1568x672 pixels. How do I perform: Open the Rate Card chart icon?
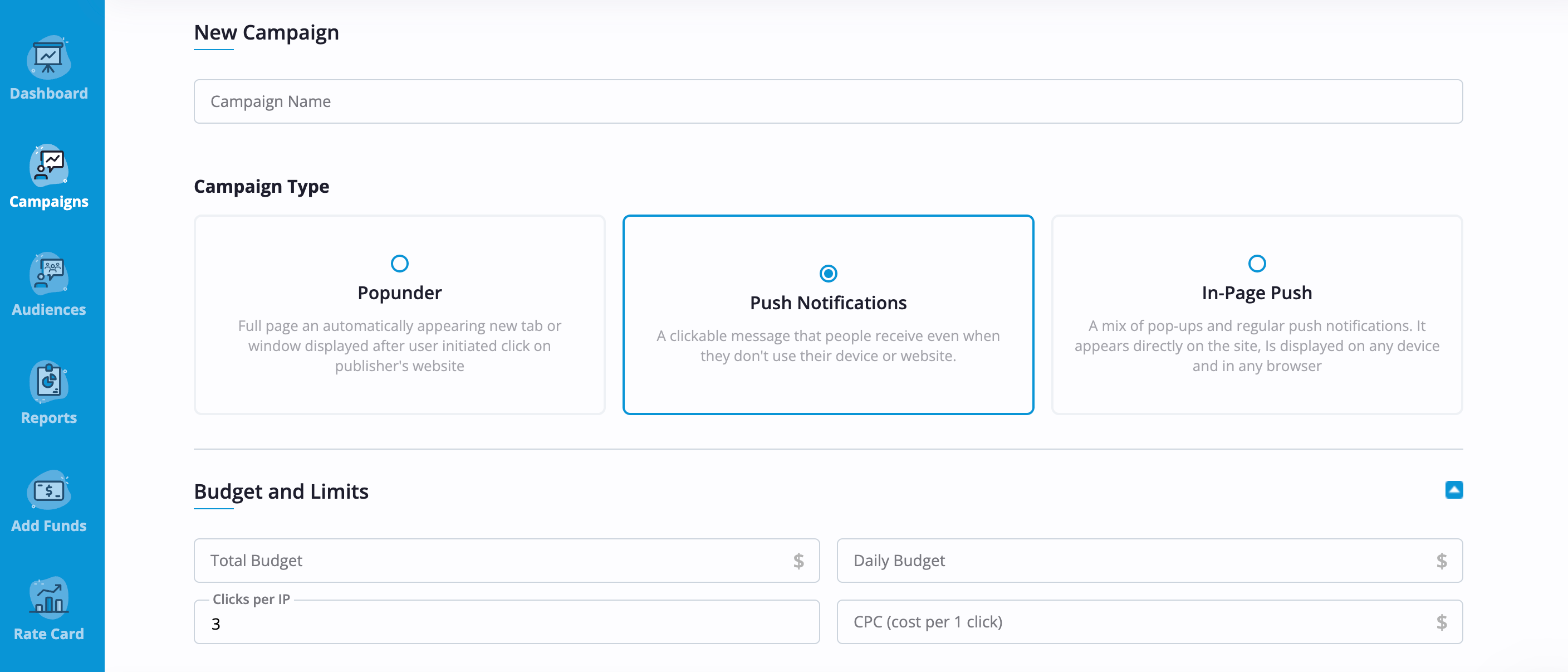tap(48, 597)
